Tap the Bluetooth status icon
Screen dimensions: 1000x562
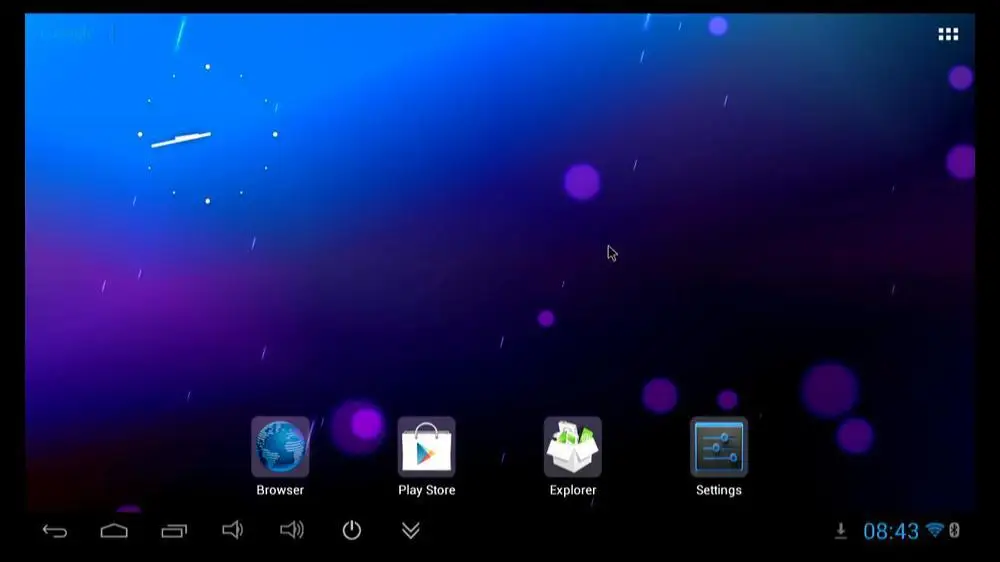[x=954, y=530]
